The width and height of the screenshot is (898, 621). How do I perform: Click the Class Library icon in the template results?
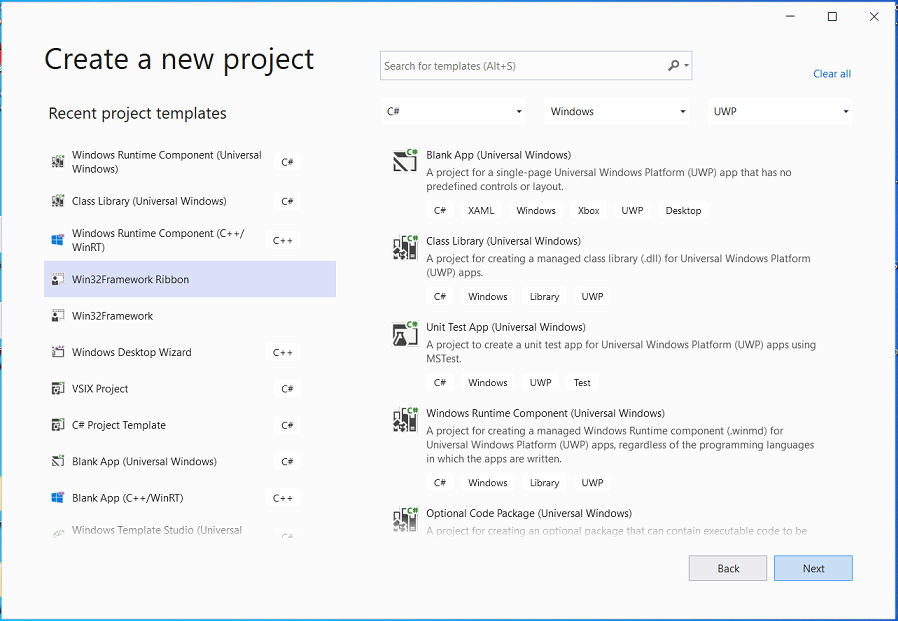point(405,247)
